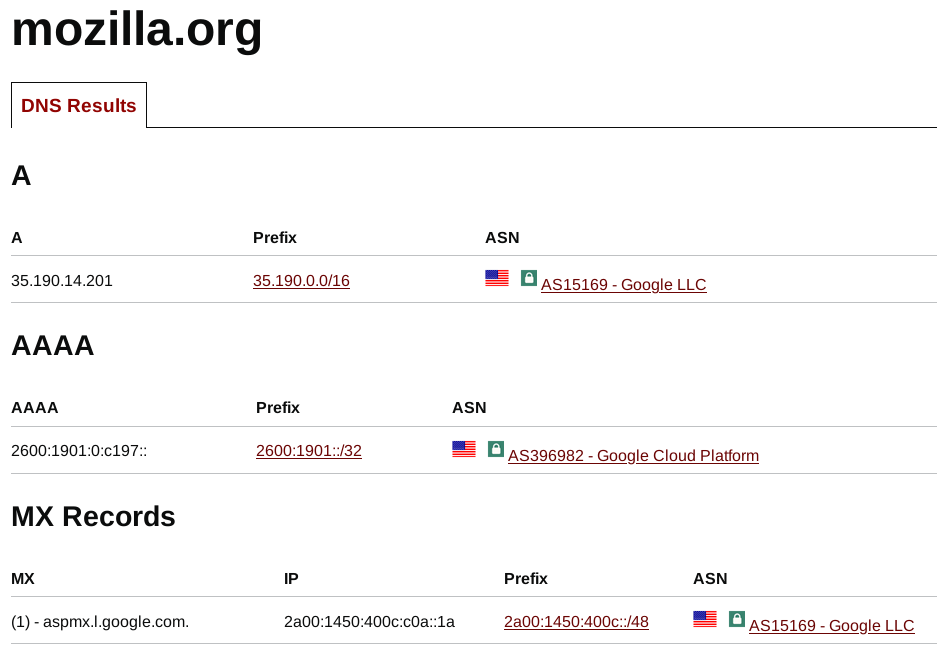Open the DNS Results tab

[x=79, y=105]
